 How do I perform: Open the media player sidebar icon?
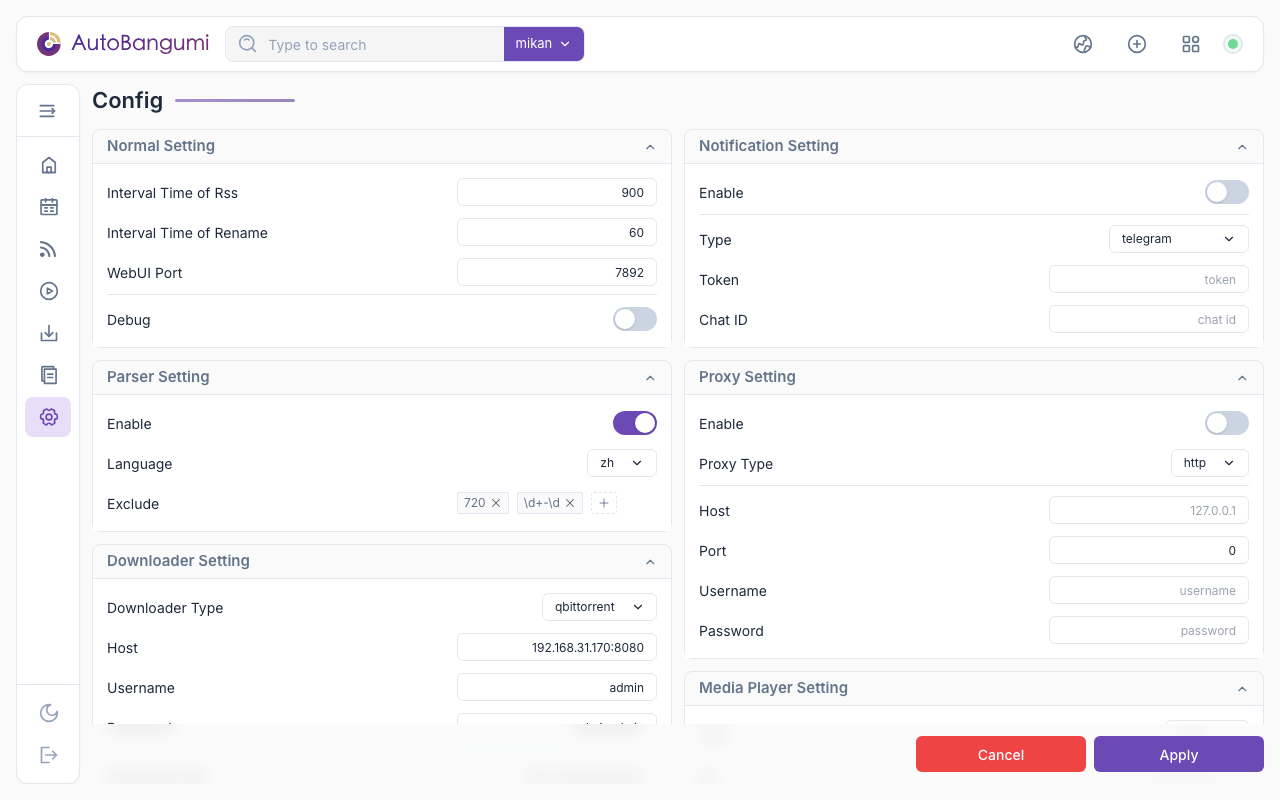(48, 291)
